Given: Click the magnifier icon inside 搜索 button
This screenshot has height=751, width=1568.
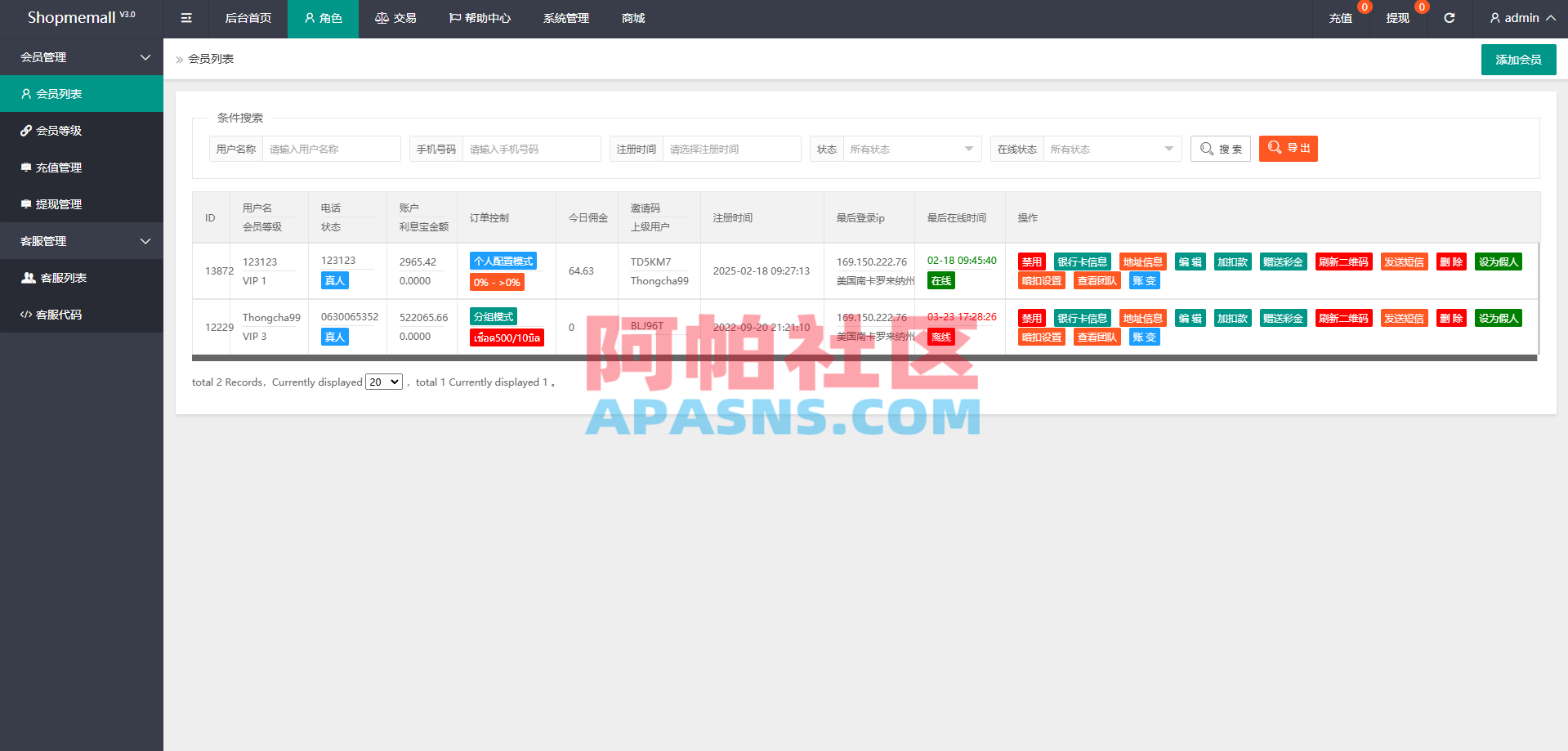Looking at the screenshot, I should tap(1207, 148).
